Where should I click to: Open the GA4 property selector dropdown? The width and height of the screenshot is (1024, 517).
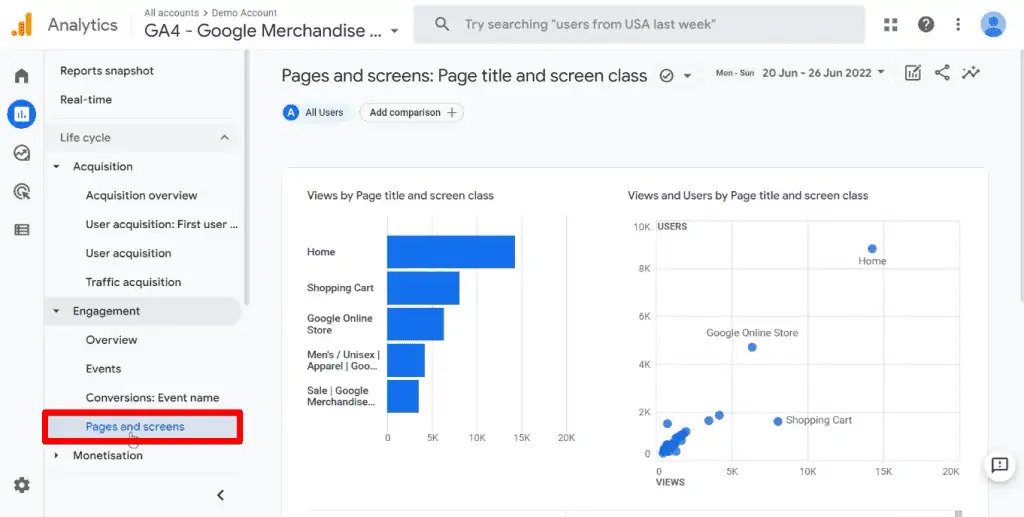point(271,31)
